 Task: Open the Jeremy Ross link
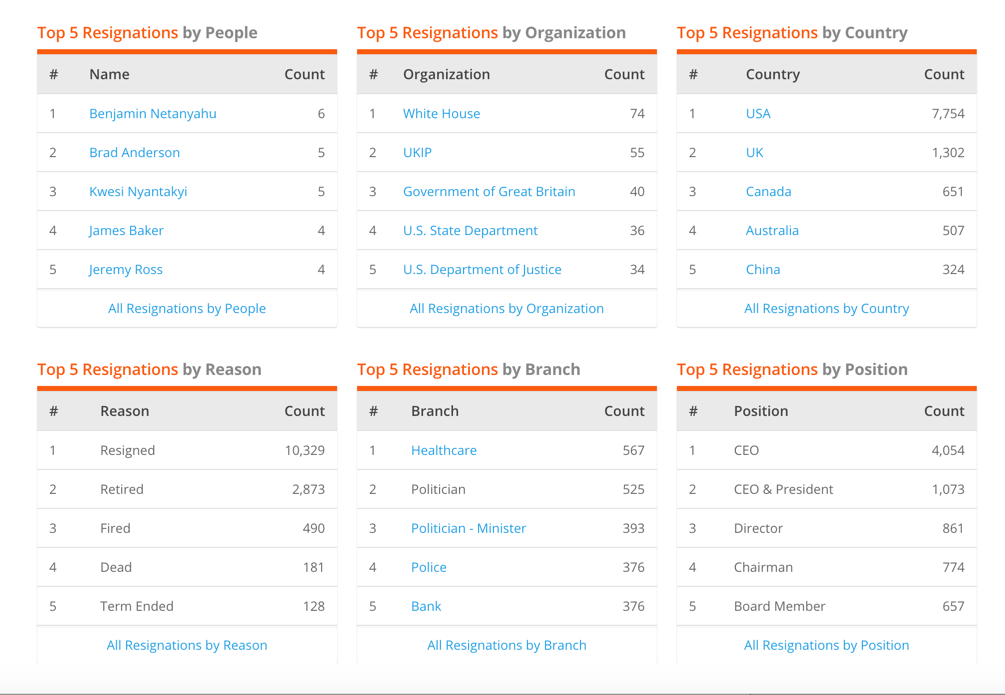125,270
